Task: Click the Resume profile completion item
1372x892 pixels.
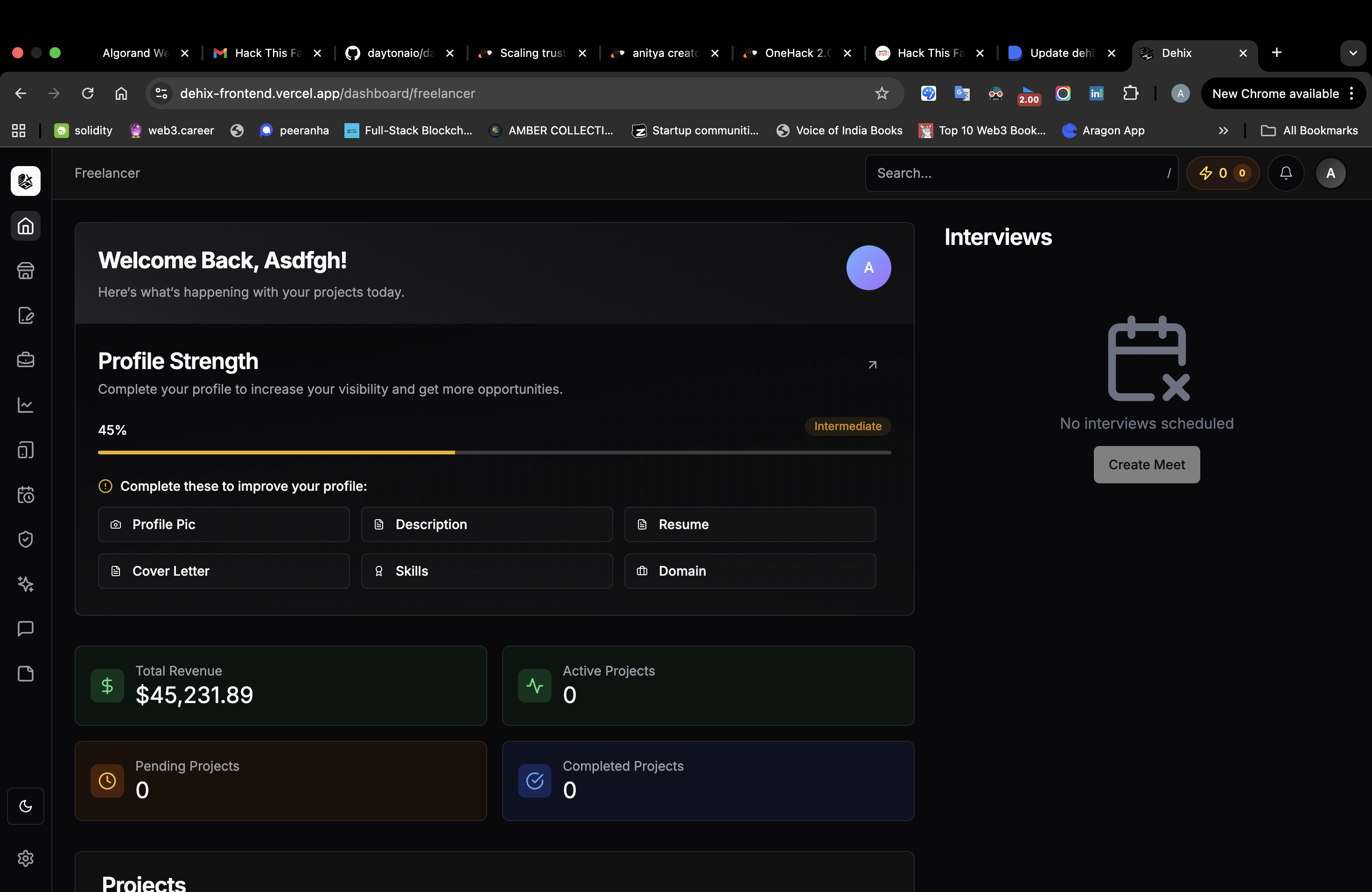Action: (x=749, y=524)
